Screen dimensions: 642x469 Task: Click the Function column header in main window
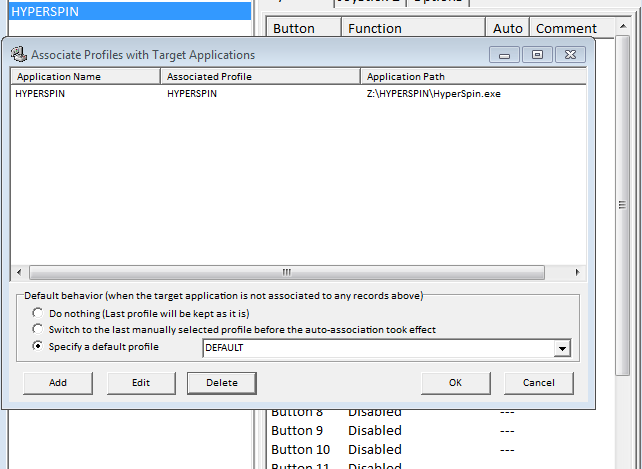tap(414, 28)
